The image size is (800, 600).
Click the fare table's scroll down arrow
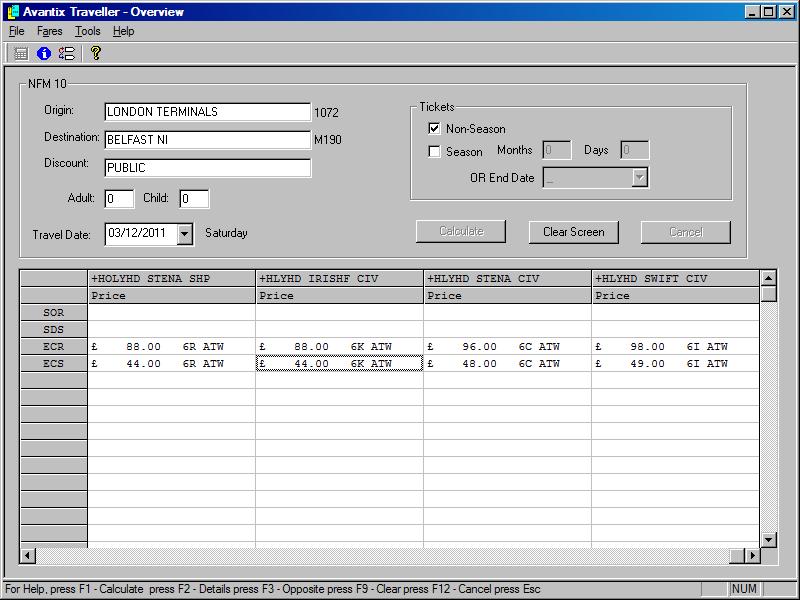click(x=768, y=539)
